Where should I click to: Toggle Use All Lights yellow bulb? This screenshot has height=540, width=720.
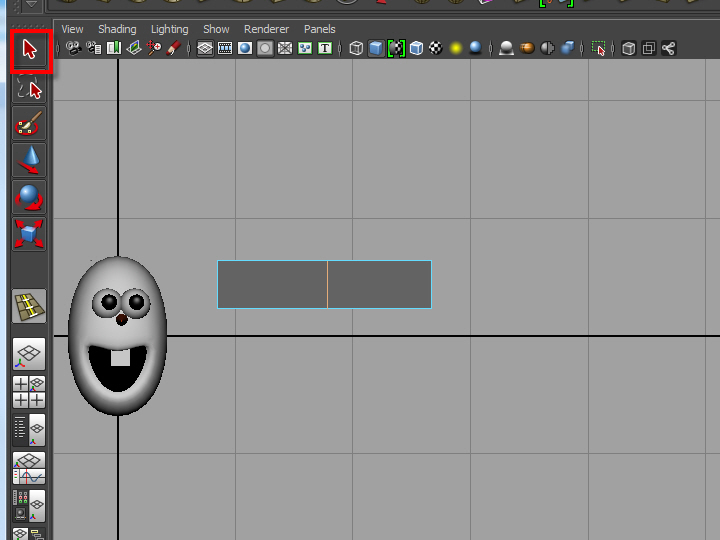455,48
